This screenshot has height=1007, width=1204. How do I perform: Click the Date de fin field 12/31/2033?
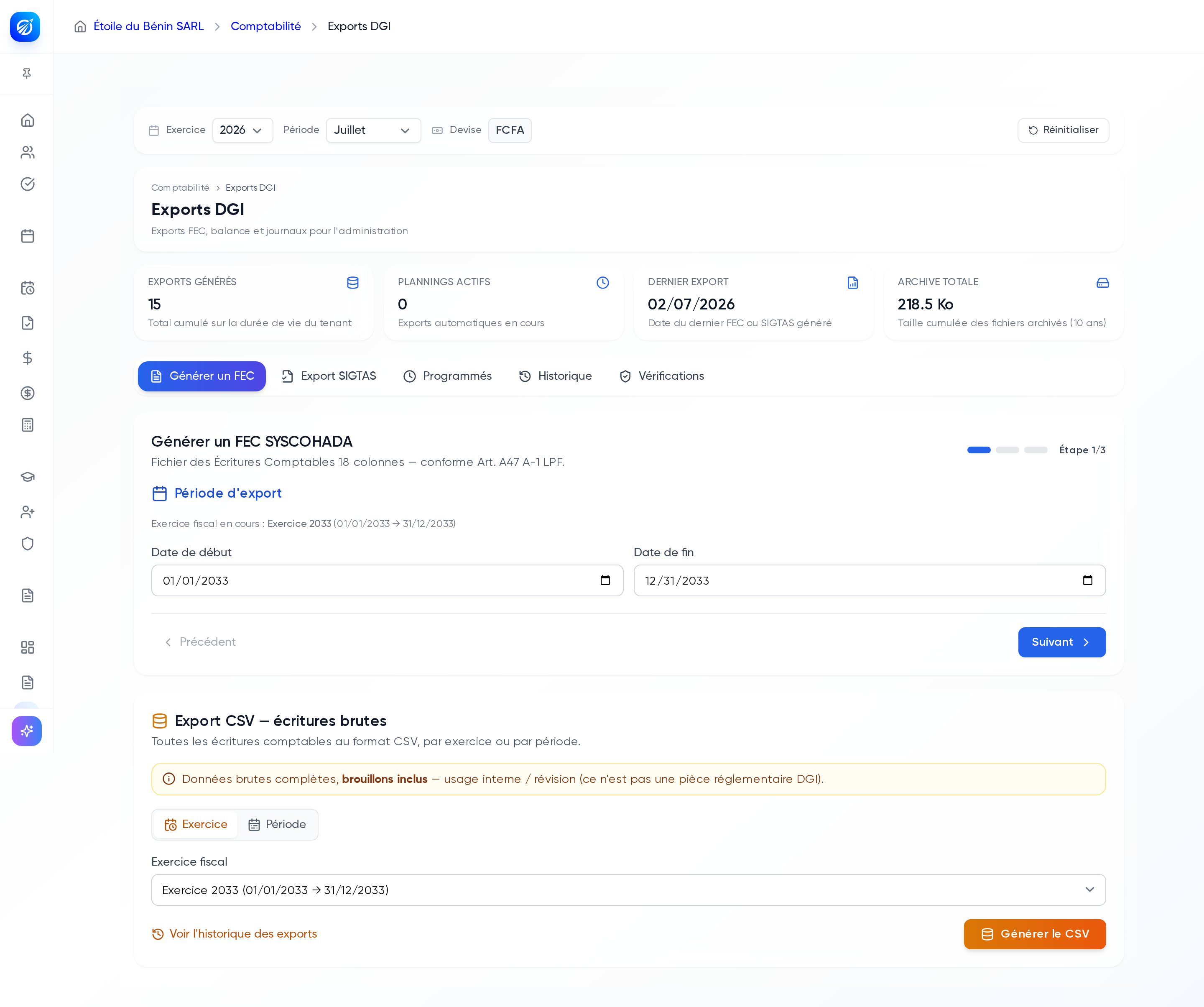[870, 580]
